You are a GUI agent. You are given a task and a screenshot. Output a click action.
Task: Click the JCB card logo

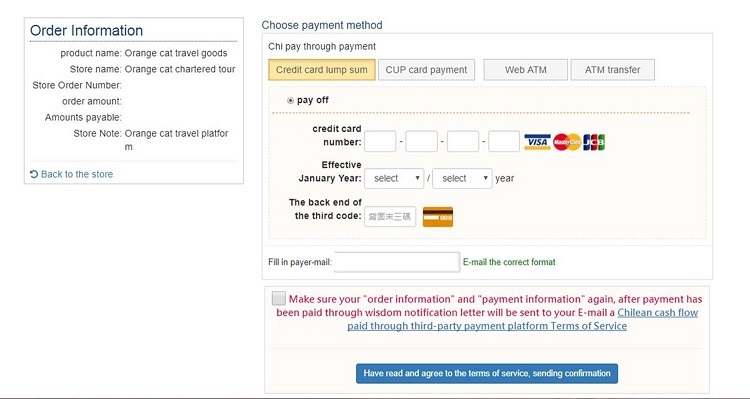pyautogui.click(x=594, y=142)
